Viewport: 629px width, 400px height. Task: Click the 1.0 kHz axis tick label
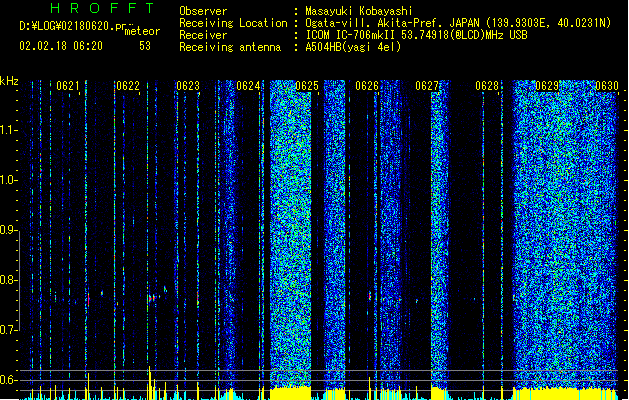9,180
